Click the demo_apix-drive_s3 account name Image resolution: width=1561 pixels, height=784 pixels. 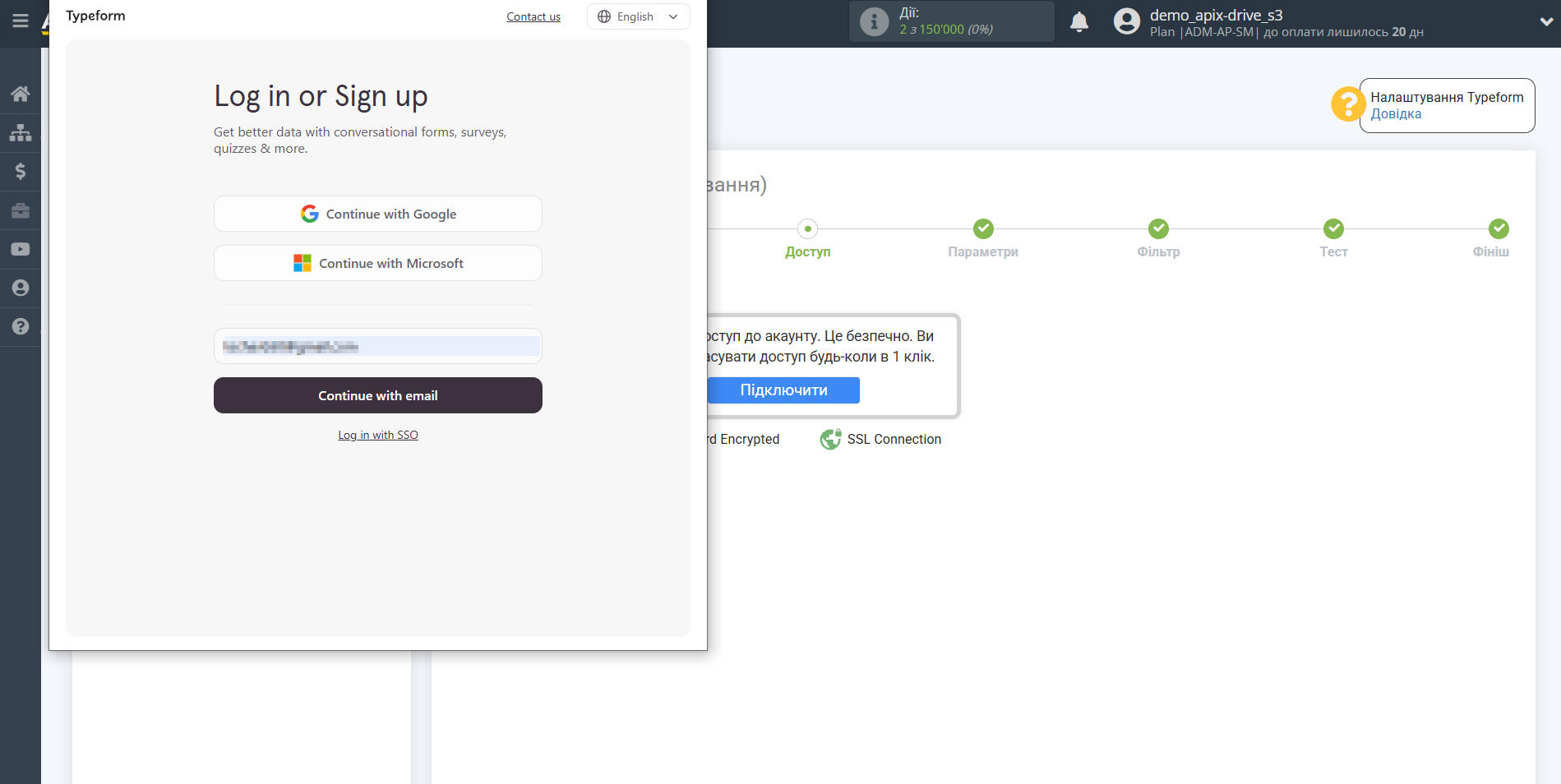[1216, 15]
